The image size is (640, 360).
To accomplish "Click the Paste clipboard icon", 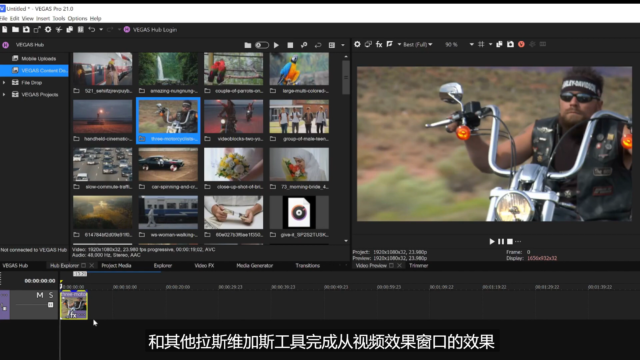I will pyautogui.click(x=80, y=29).
